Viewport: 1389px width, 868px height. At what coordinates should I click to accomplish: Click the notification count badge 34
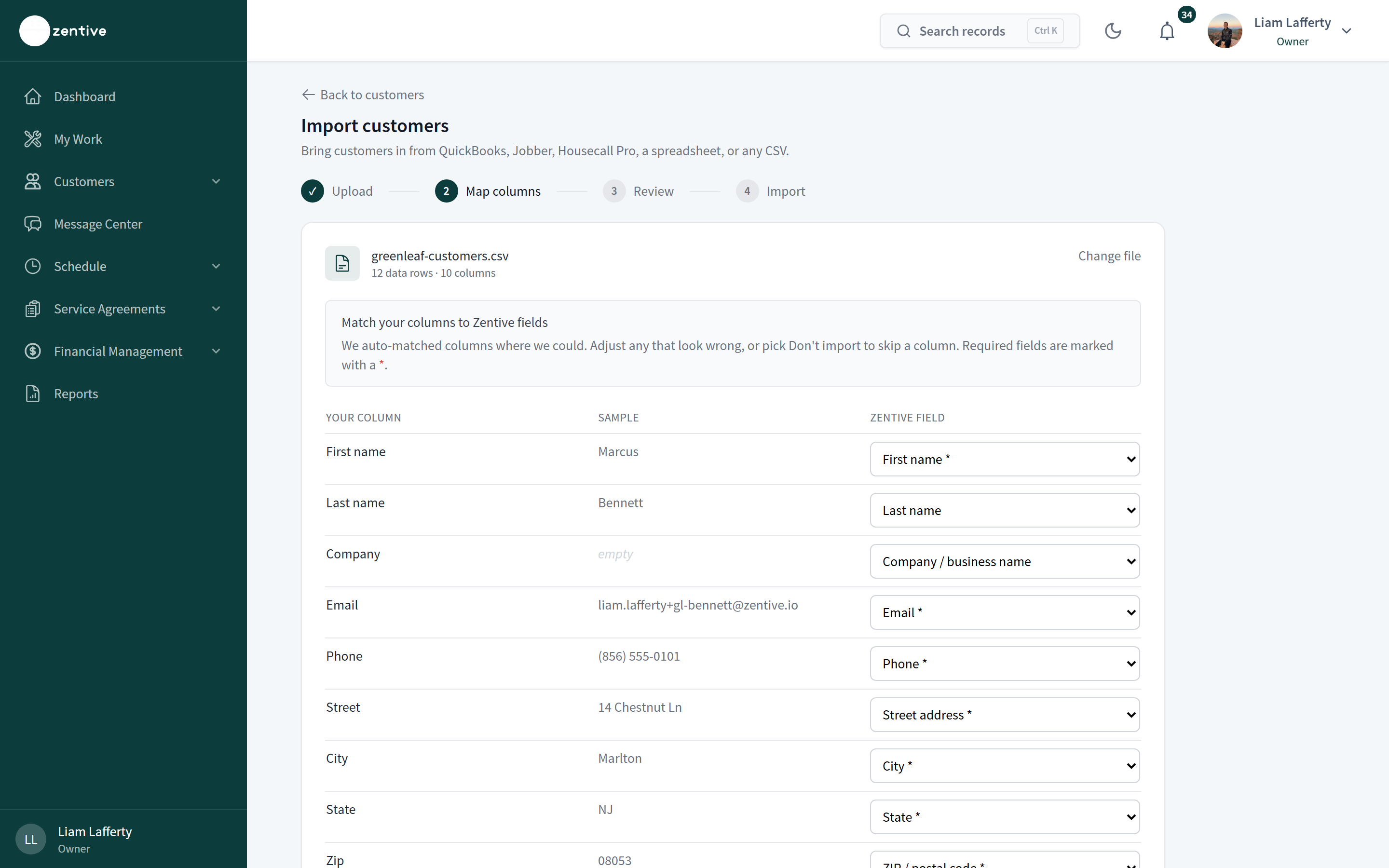point(1186,15)
